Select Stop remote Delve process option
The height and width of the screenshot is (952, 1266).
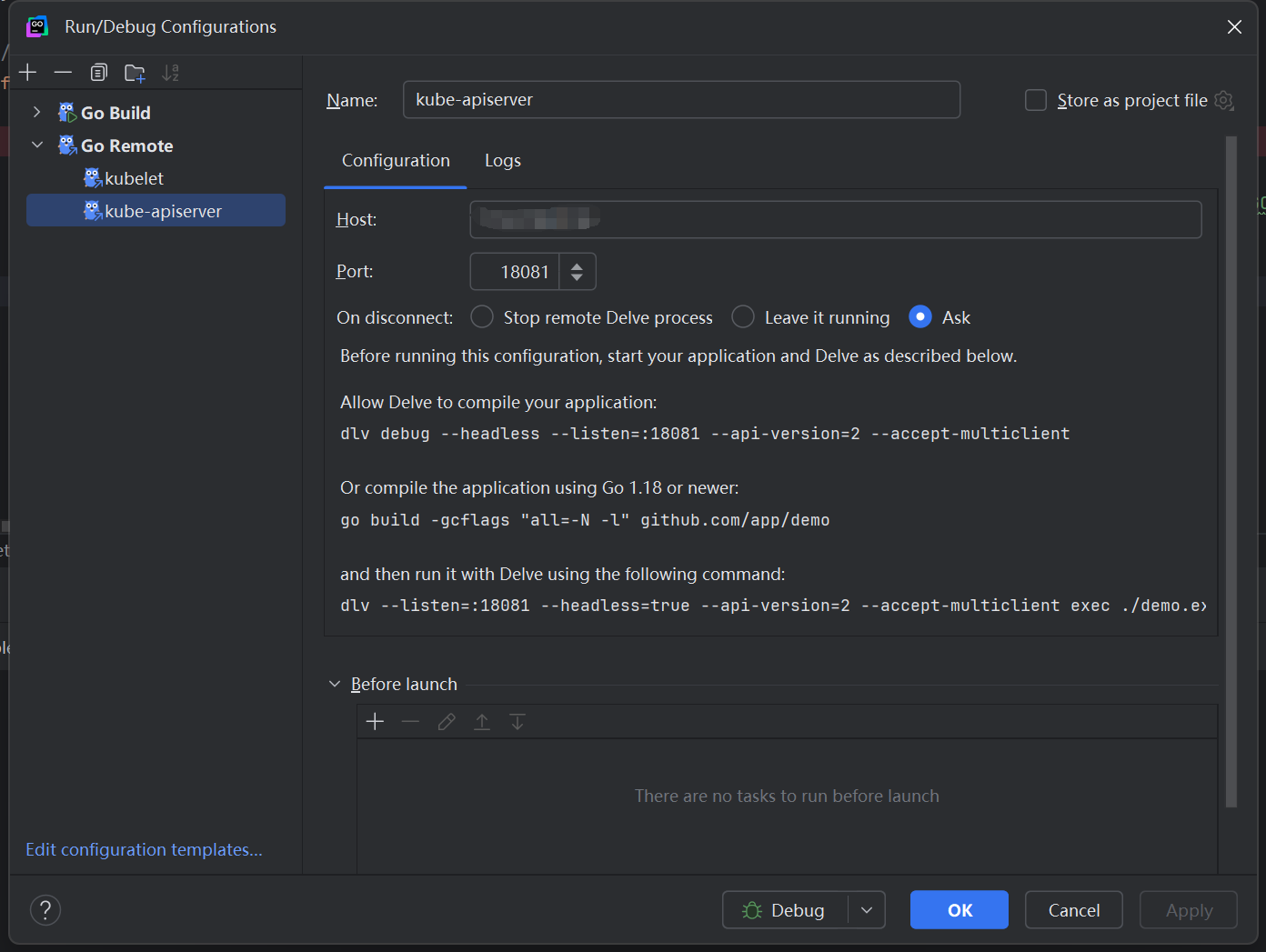[x=482, y=316]
